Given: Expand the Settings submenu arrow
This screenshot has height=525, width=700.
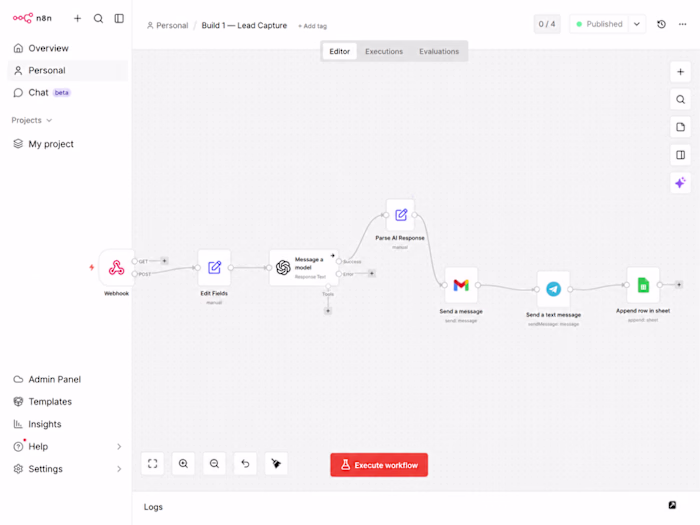Looking at the screenshot, I should pyautogui.click(x=119, y=469).
